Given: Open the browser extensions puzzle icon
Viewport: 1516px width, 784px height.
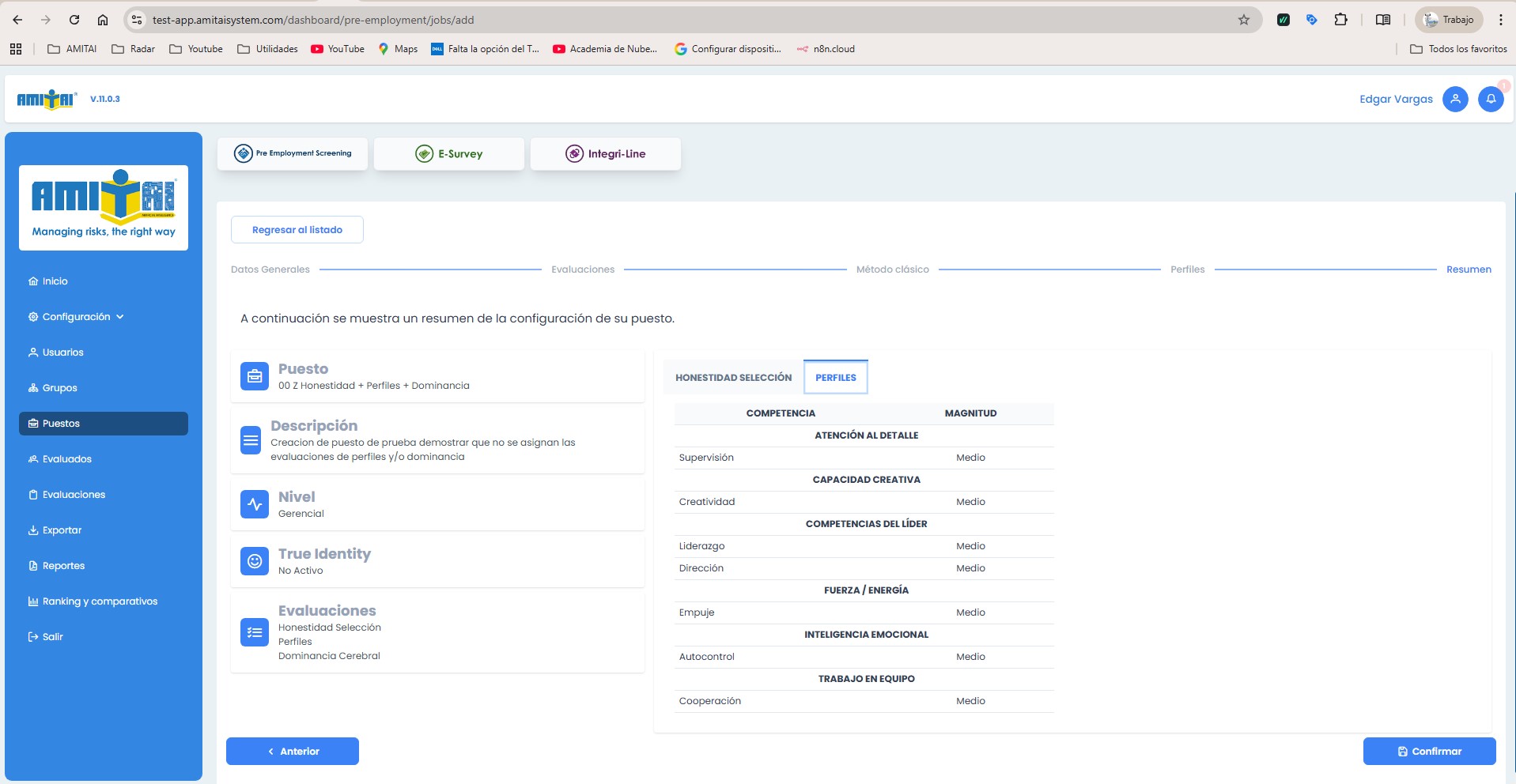Looking at the screenshot, I should (x=1340, y=20).
